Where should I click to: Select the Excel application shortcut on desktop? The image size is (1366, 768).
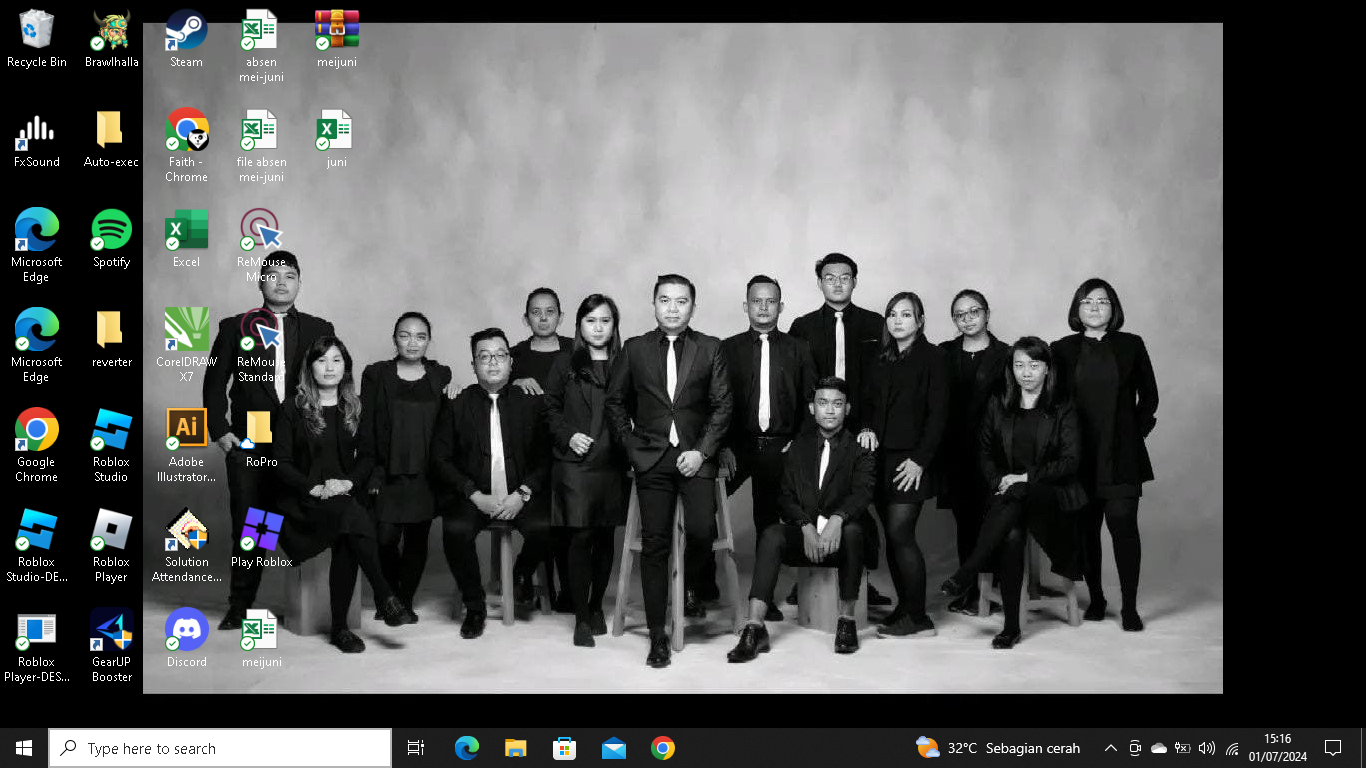point(186,239)
